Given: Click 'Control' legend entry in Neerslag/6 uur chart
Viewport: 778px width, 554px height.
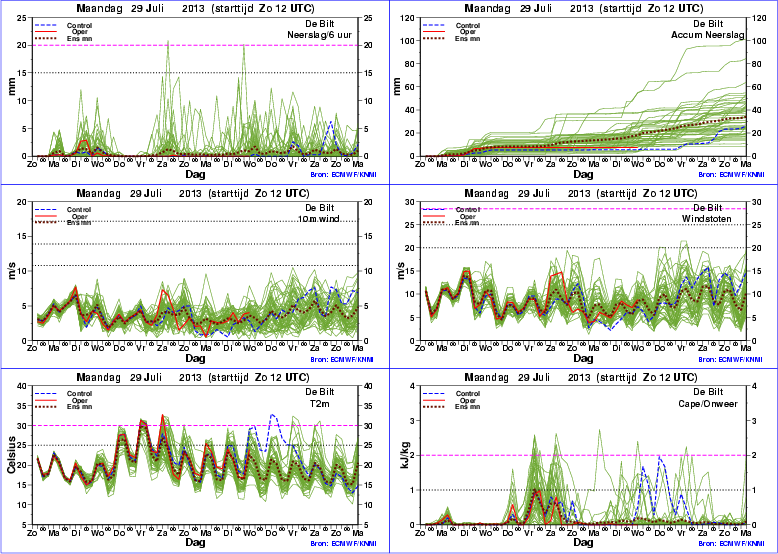Looking at the screenshot, I should 79,26.
